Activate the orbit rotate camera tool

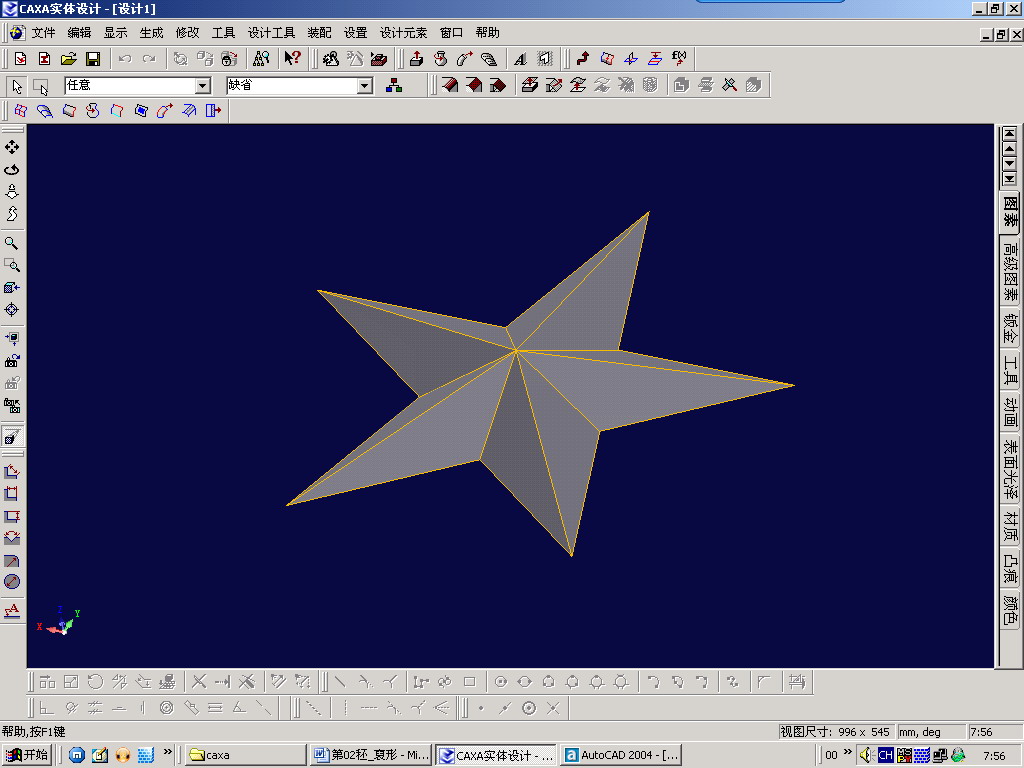pyautogui.click(x=12, y=169)
